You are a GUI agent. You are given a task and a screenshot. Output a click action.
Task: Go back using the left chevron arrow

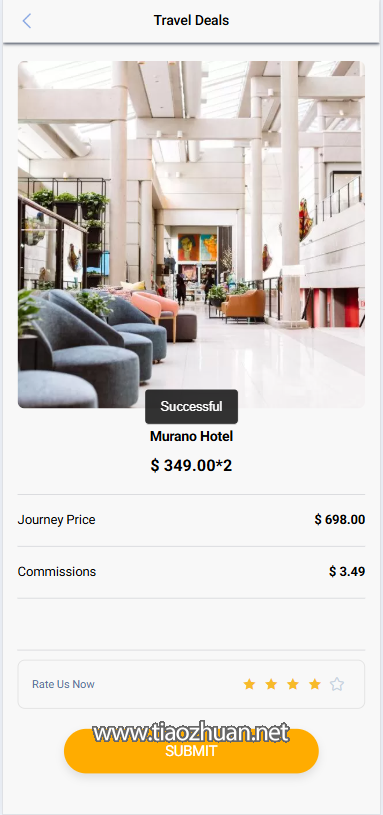(x=27, y=21)
